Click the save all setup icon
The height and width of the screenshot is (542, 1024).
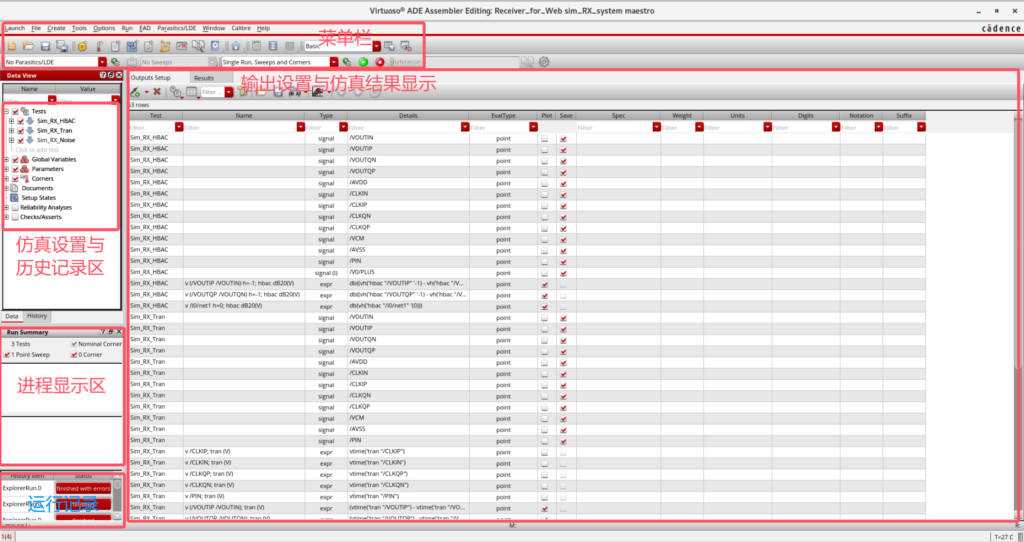point(62,46)
